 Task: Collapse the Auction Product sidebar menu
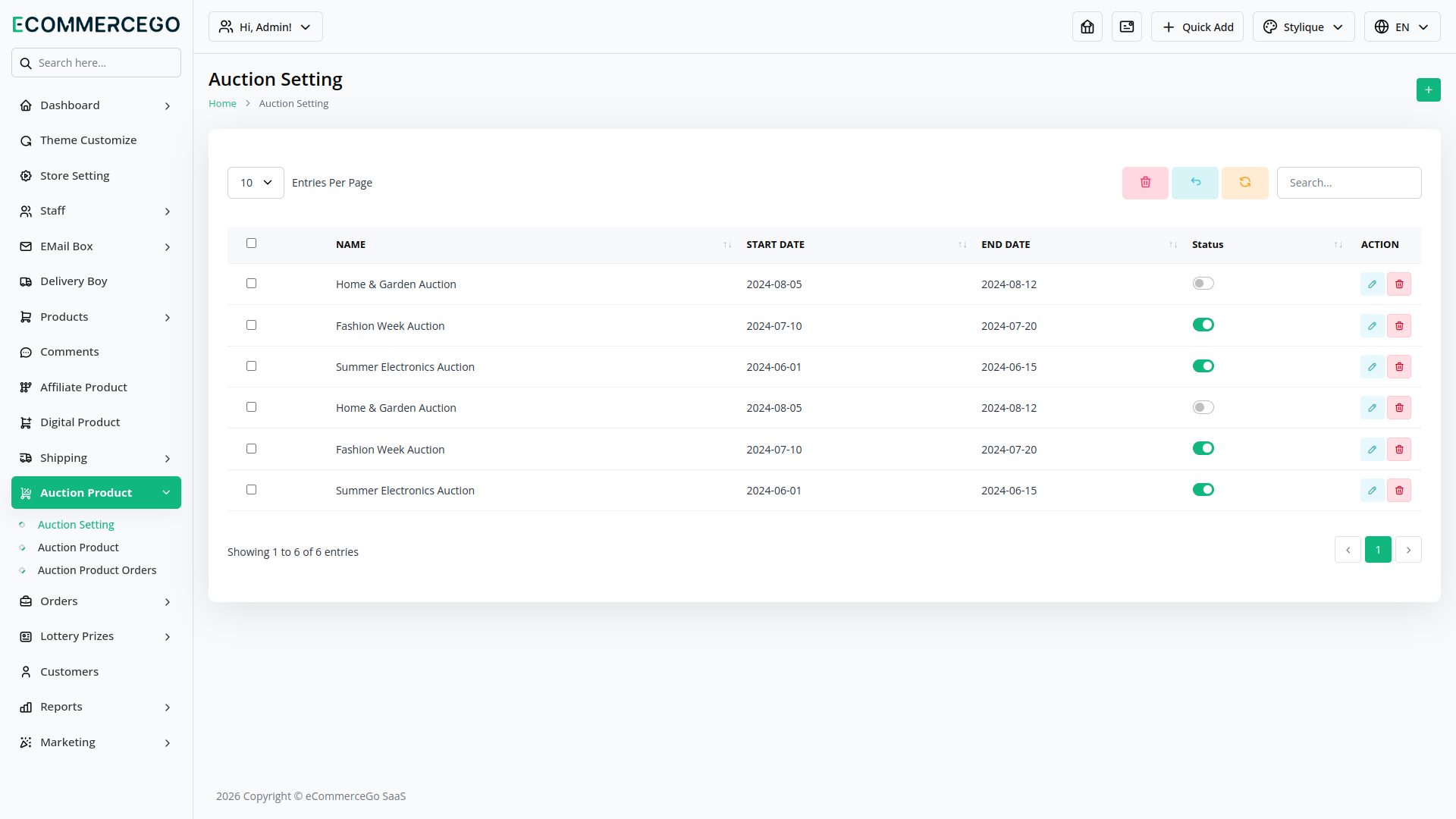click(96, 493)
